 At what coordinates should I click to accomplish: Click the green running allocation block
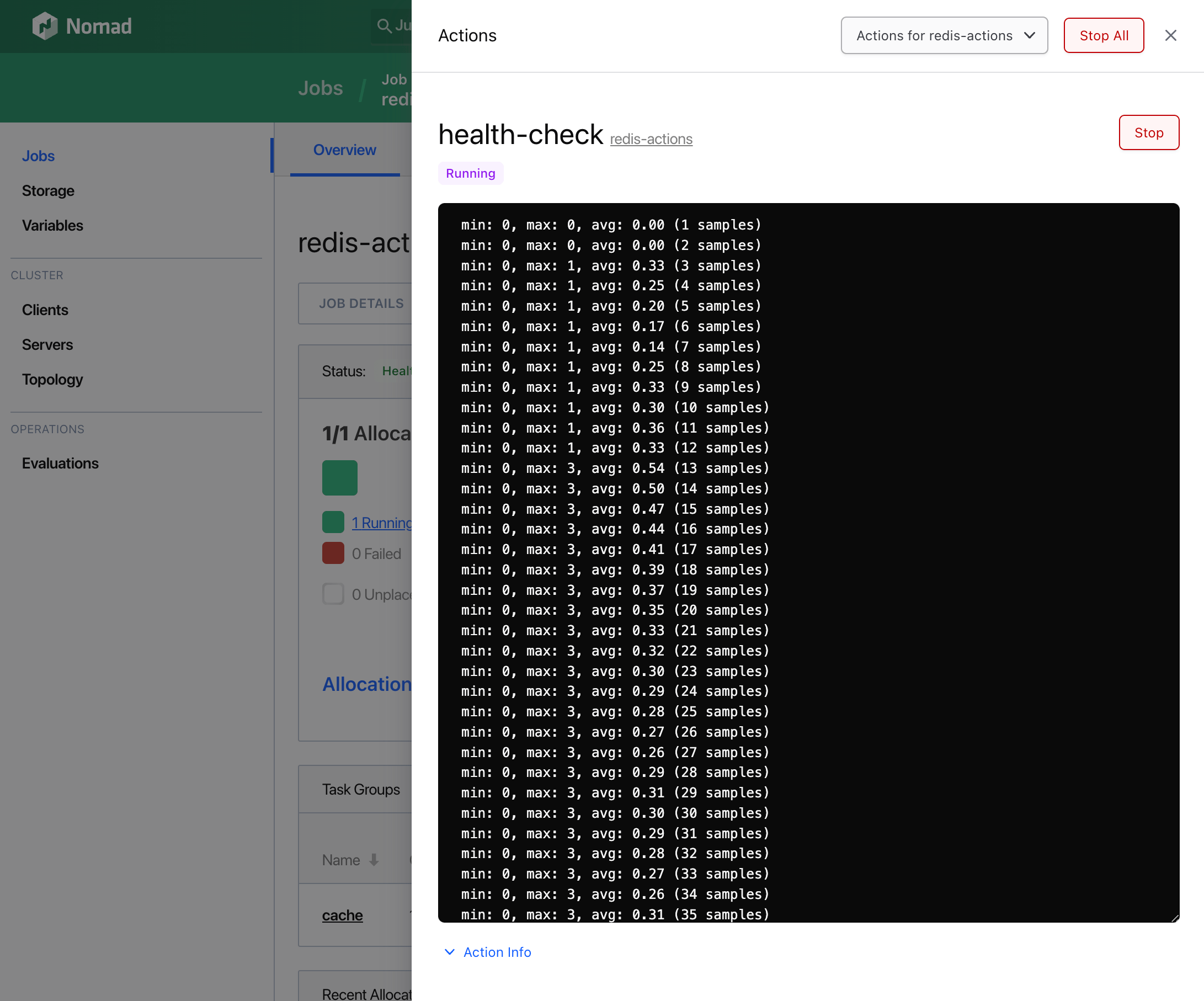[x=339, y=477]
